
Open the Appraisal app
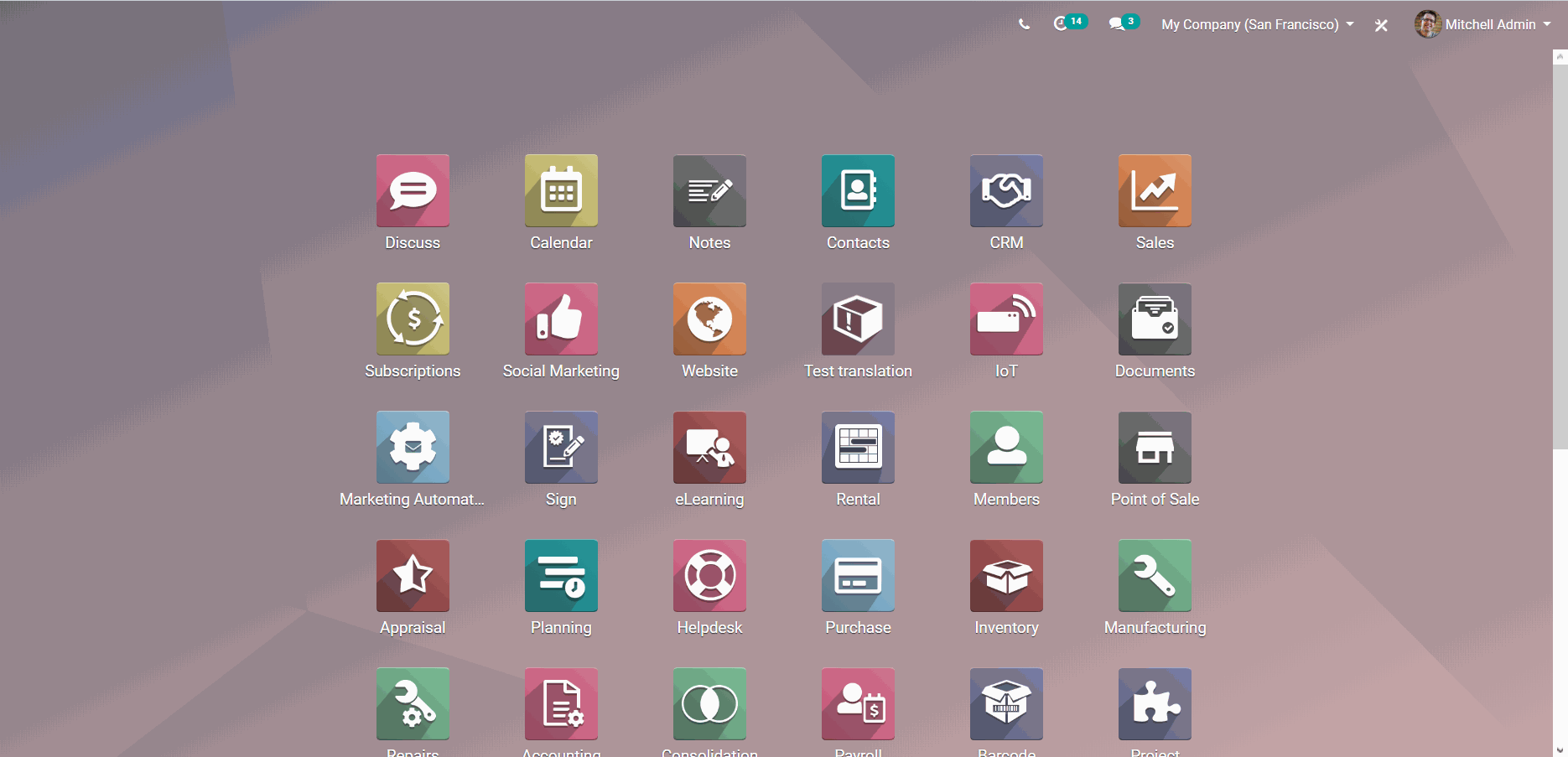point(413,576)
